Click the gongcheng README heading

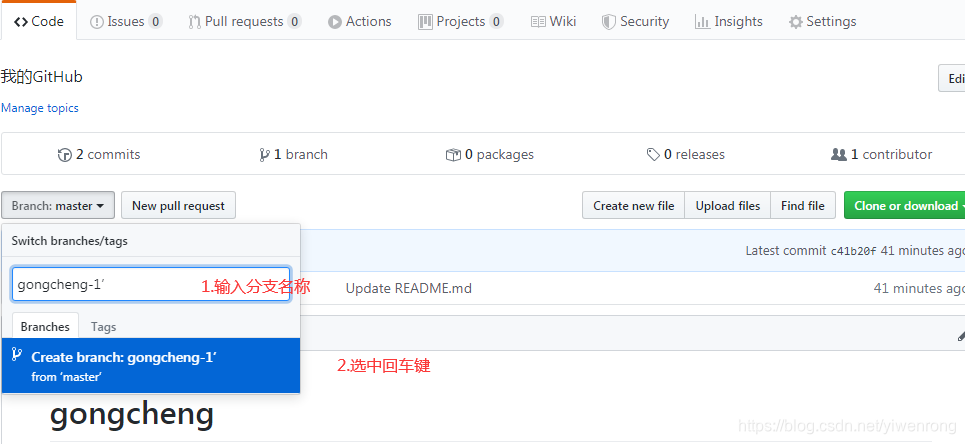(x=132, y=414)
